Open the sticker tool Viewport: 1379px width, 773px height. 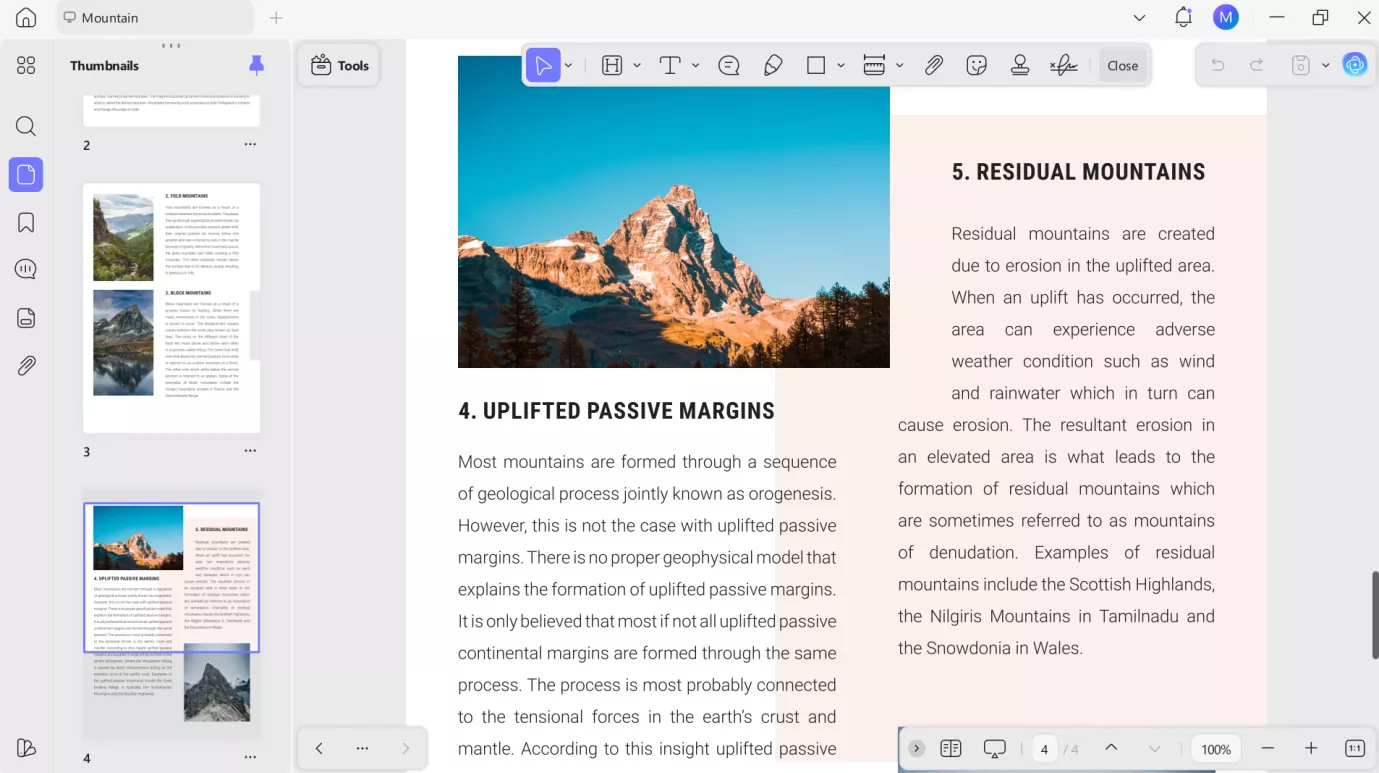point(977,66)
